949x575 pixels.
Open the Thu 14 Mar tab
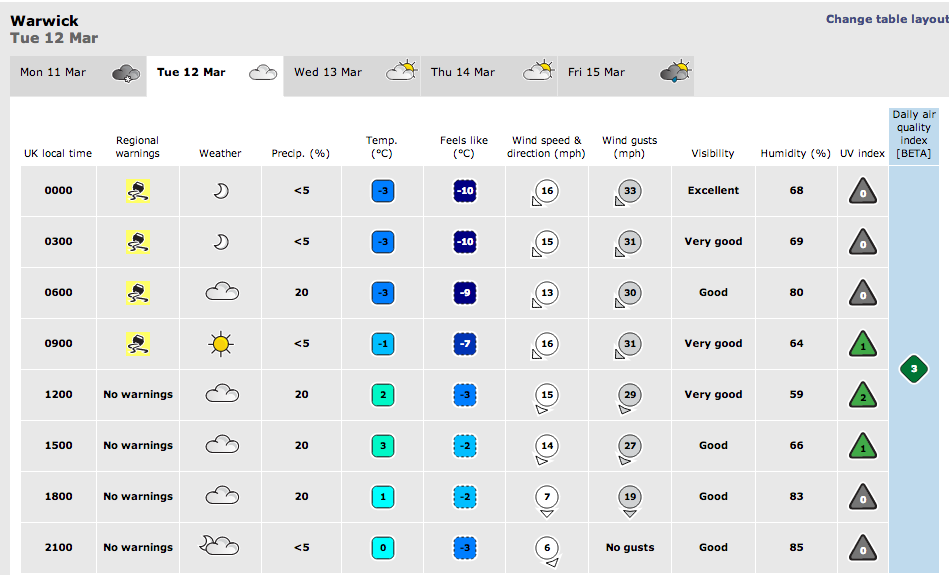tap(488, 76)
